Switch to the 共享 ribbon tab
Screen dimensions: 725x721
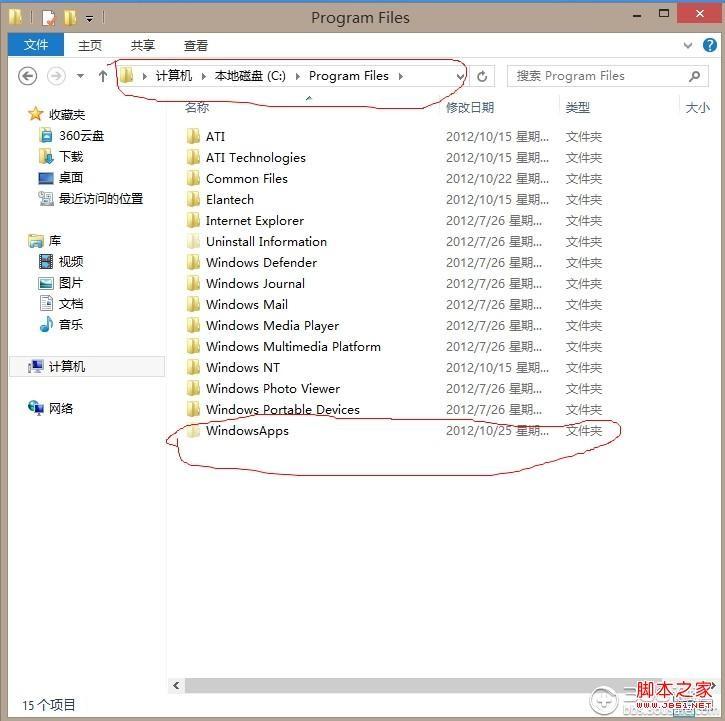point(142,45)
